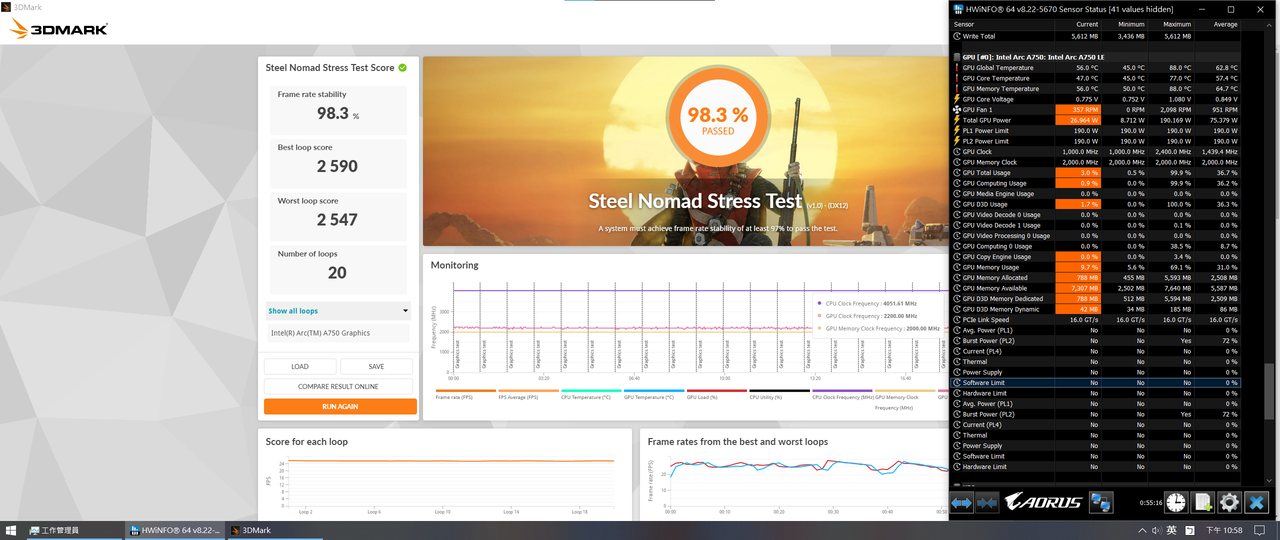Click thermometer icon of GPU Memory Temperature
This screenshot has height=540, width=1280.
(x=957, y=89)
